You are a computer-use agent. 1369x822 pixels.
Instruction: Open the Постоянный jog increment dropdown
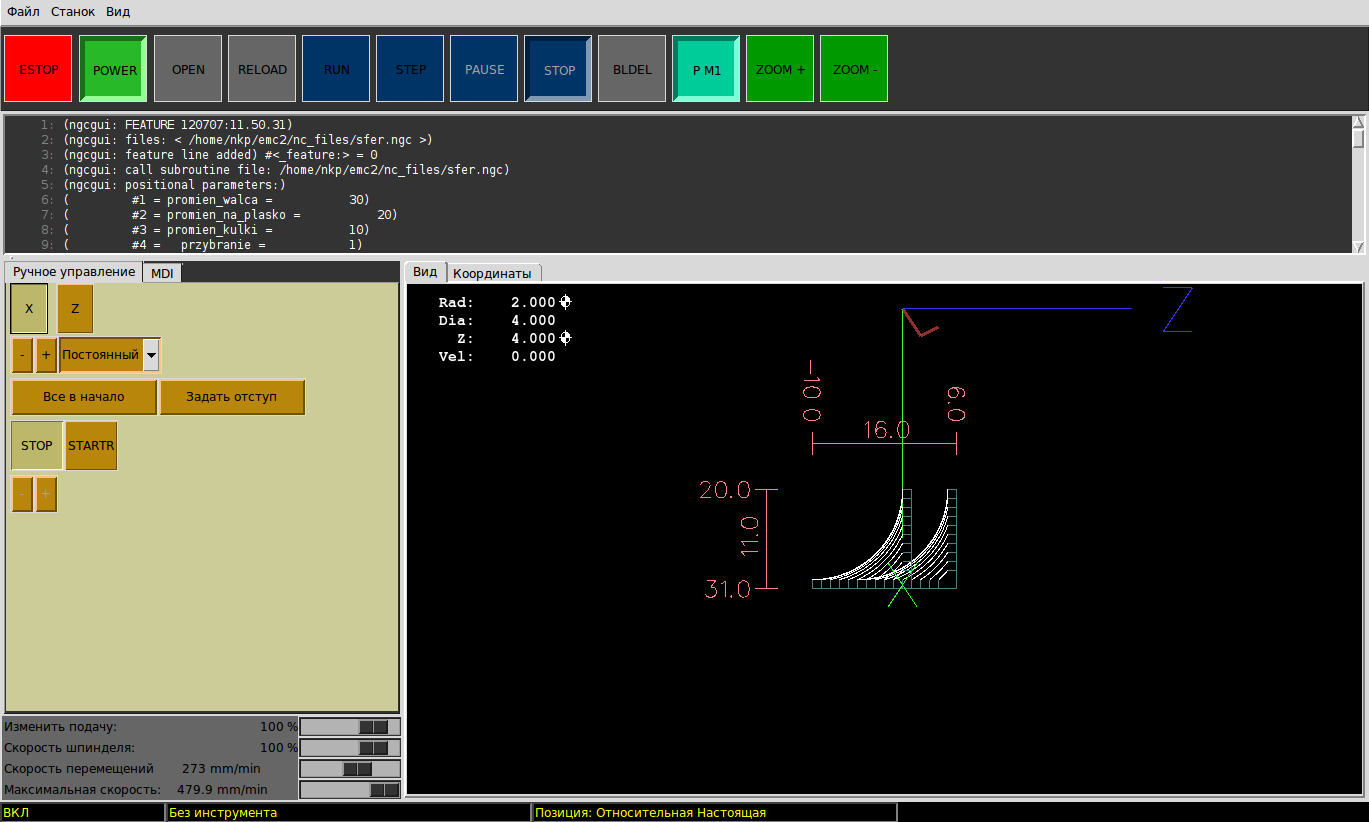pos(151,355)
